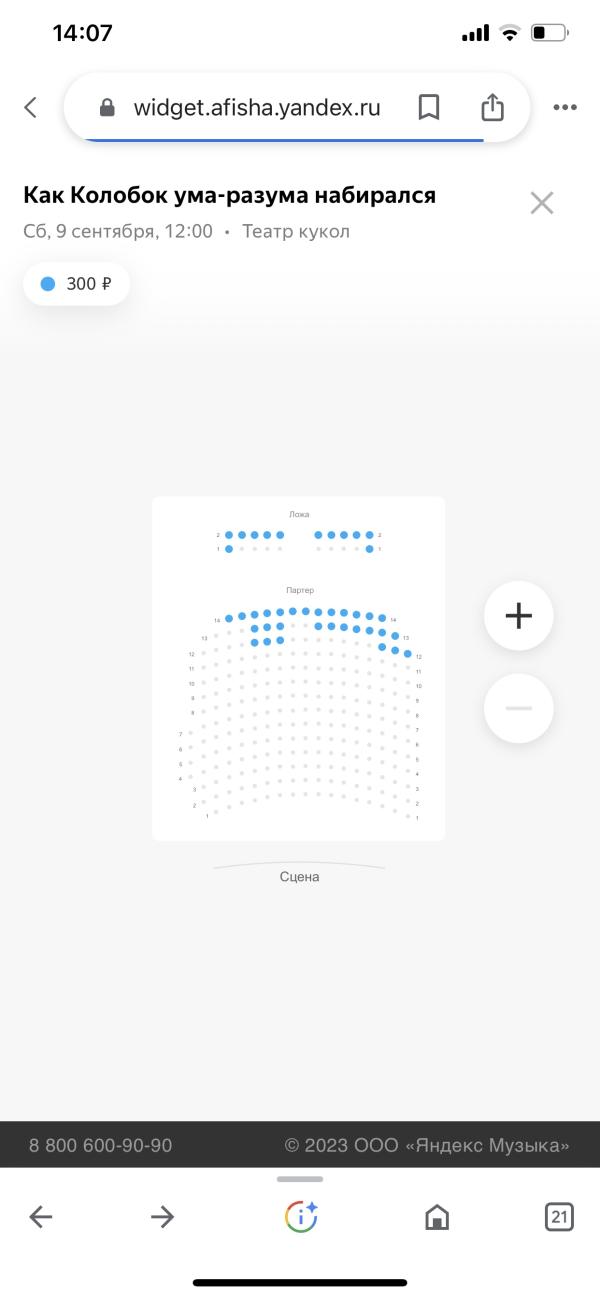Select last blue seat in right Ложа row 1
Image resolution: width=600 pixels, height=1298 pixels.
370,549
